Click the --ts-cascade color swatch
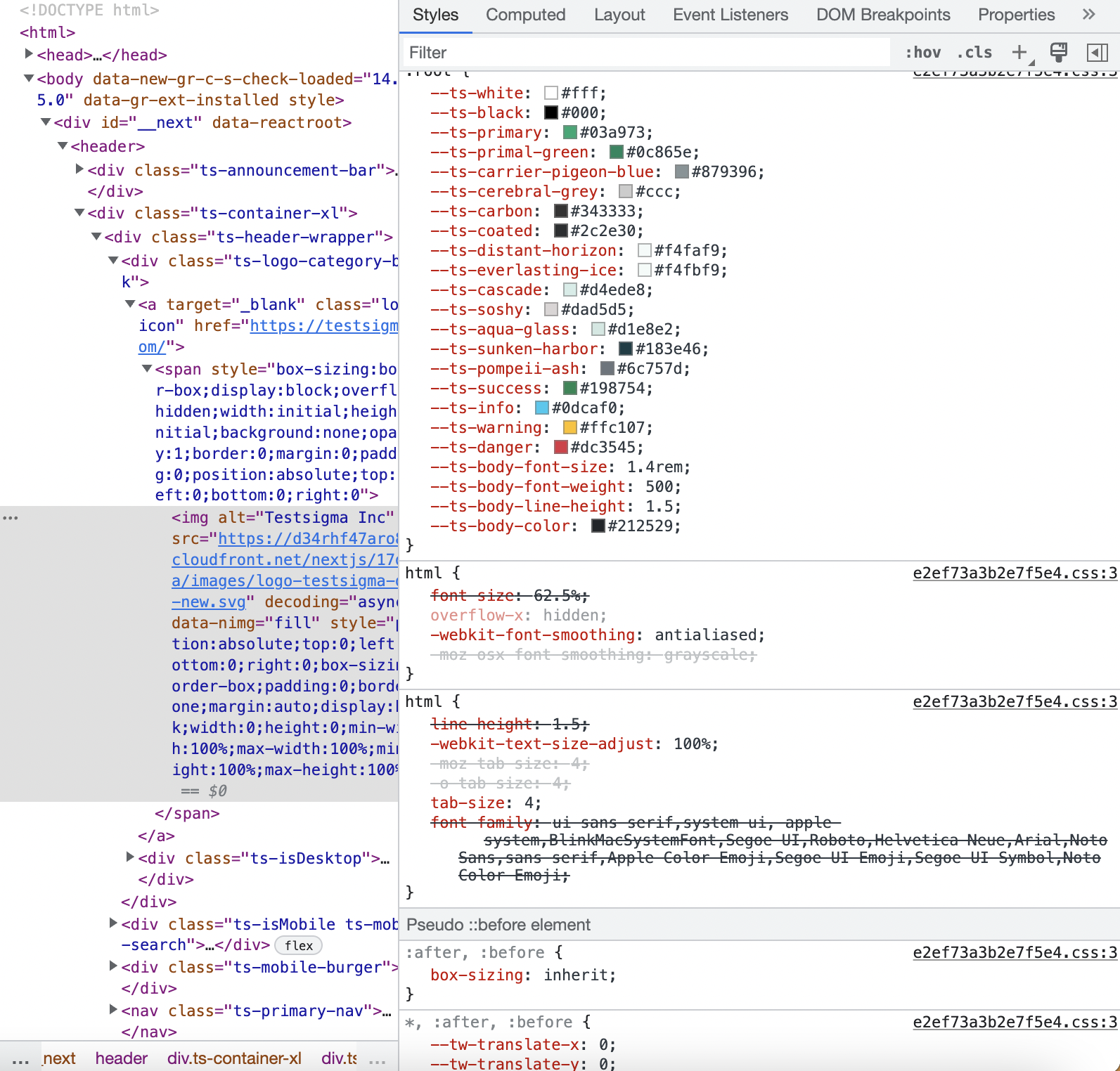This screenshot has width=1120, height=1071. 570,290
